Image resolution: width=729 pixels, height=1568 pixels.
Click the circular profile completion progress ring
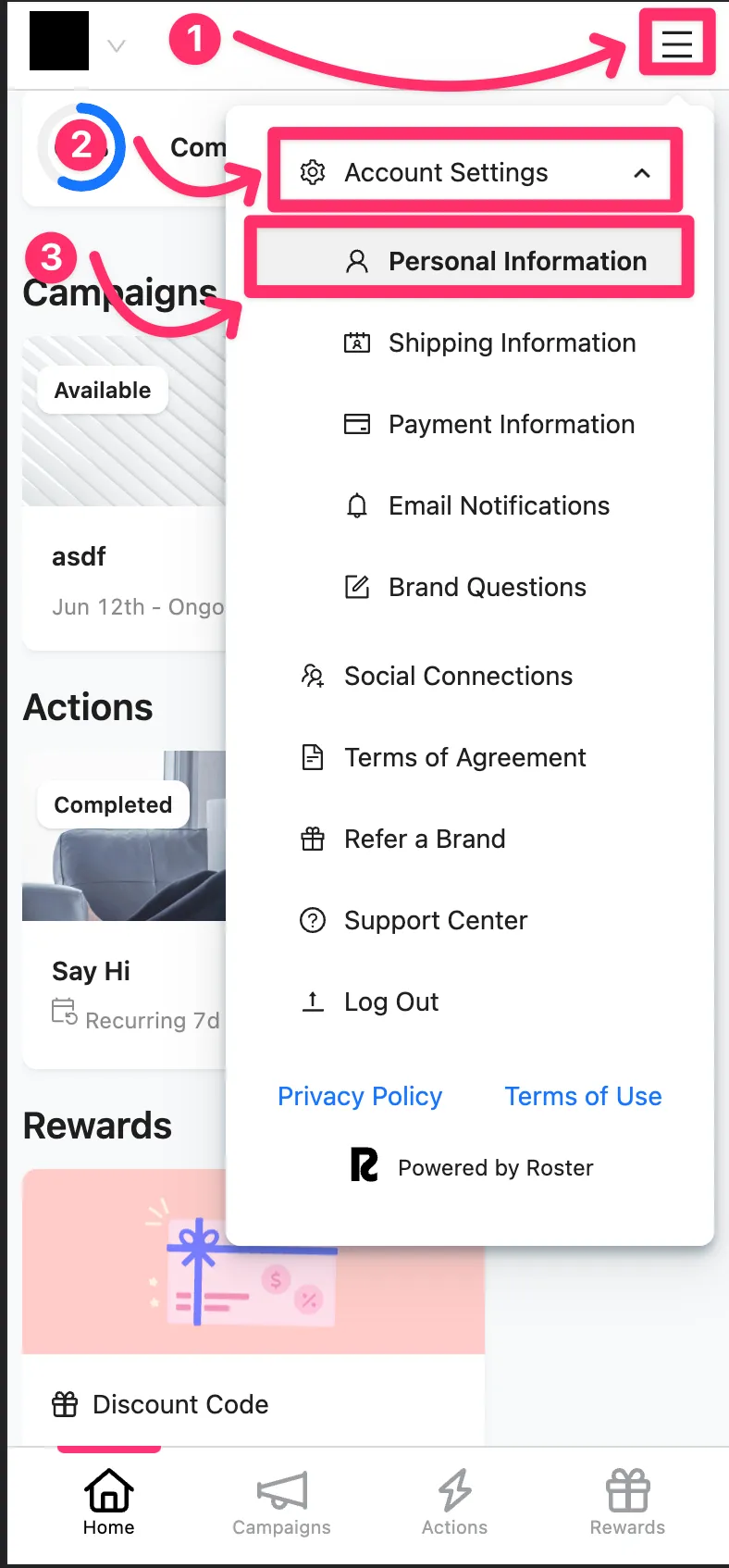coord(81,147)
